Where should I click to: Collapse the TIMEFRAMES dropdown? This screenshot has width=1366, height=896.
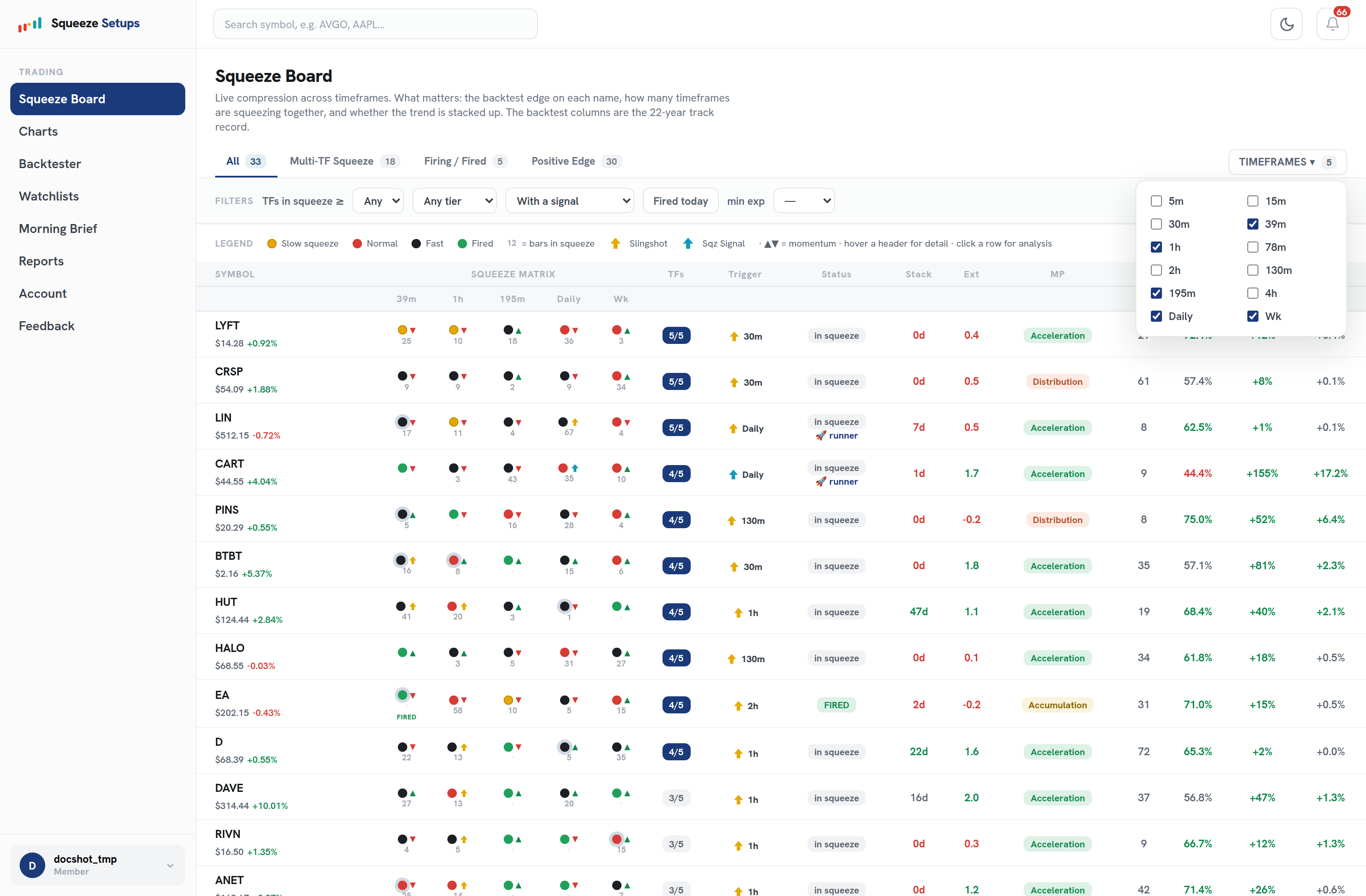coord(1287,162)
